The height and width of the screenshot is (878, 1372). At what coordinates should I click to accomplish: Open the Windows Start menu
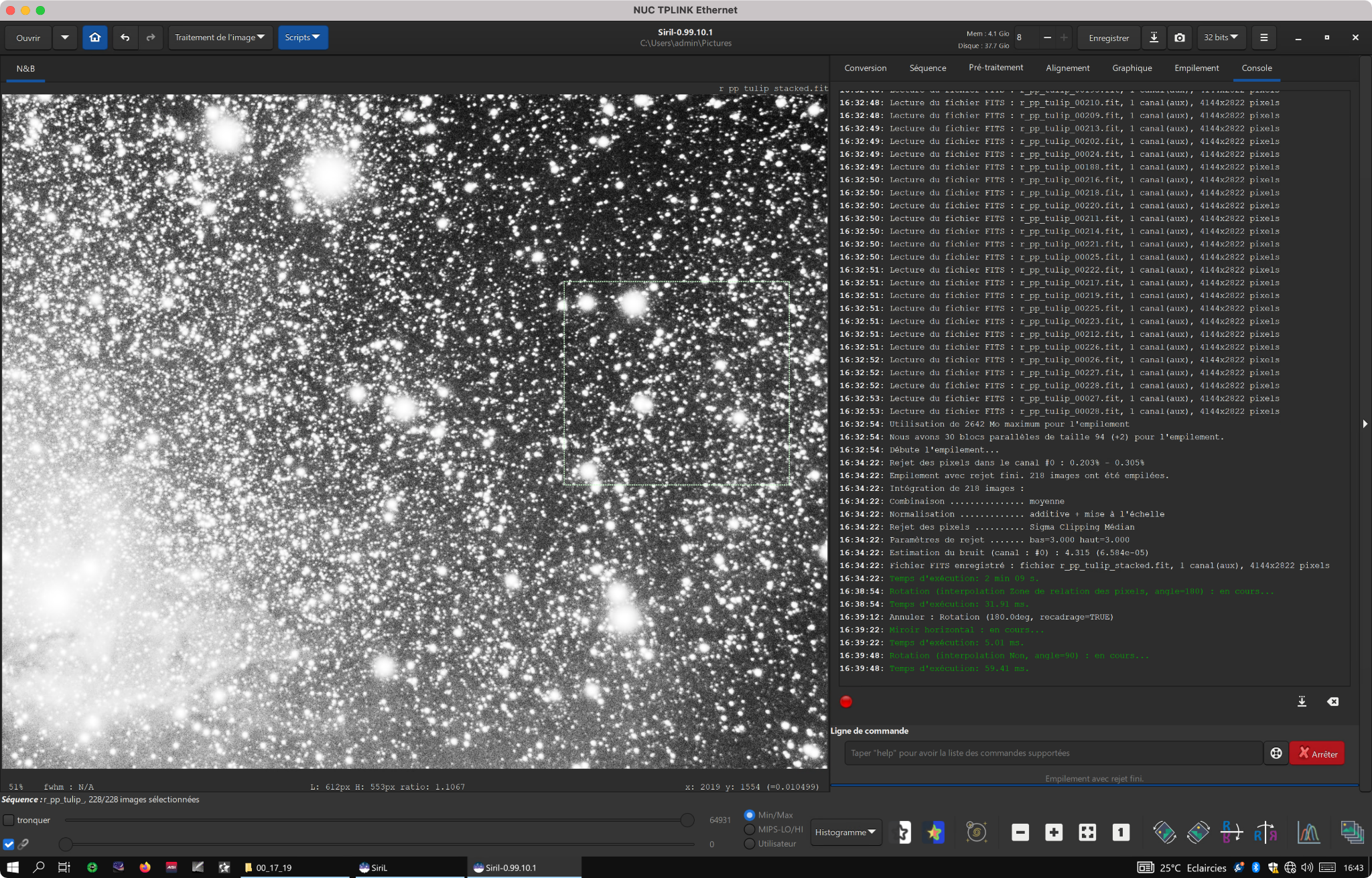13,867
